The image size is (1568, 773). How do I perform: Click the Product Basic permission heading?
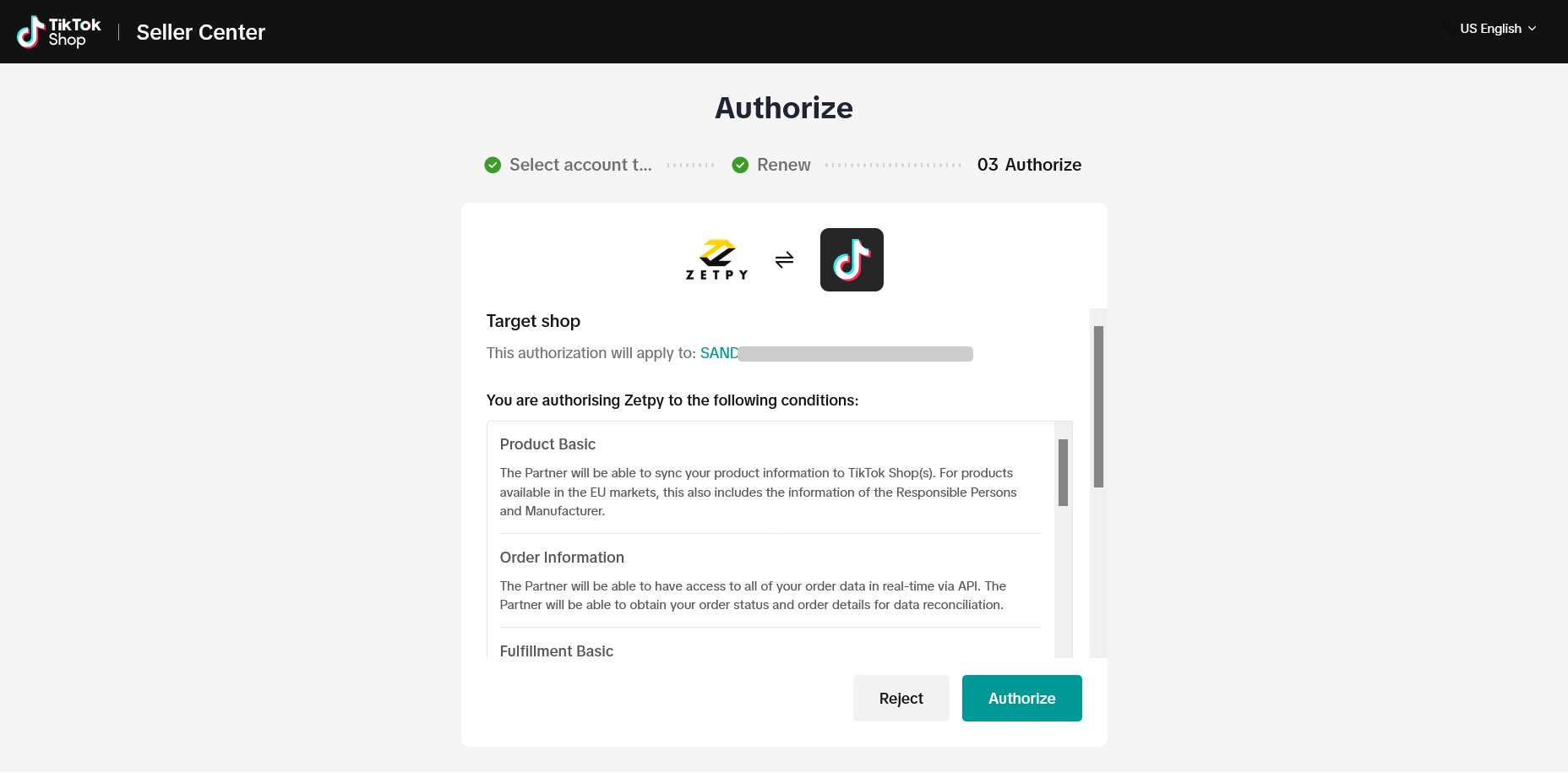pos(547,444)
